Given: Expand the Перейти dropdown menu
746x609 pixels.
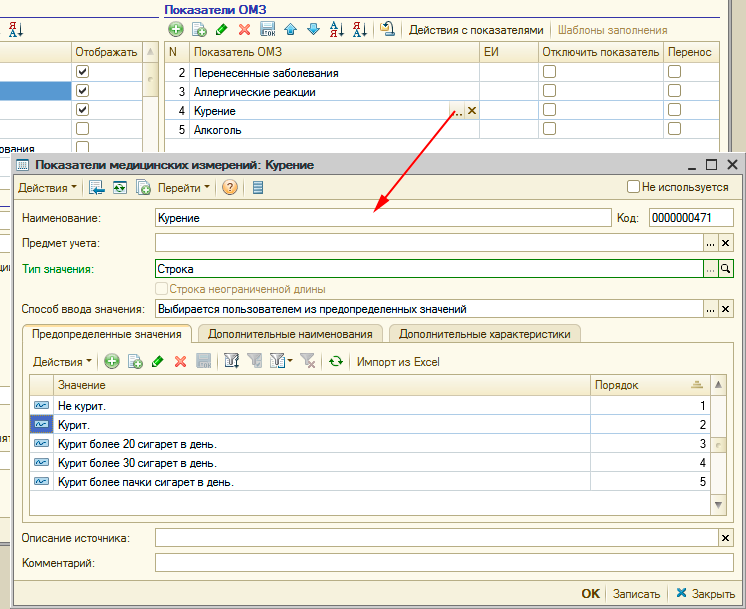Looking at the screenshot, I should (x=184, y=187).
